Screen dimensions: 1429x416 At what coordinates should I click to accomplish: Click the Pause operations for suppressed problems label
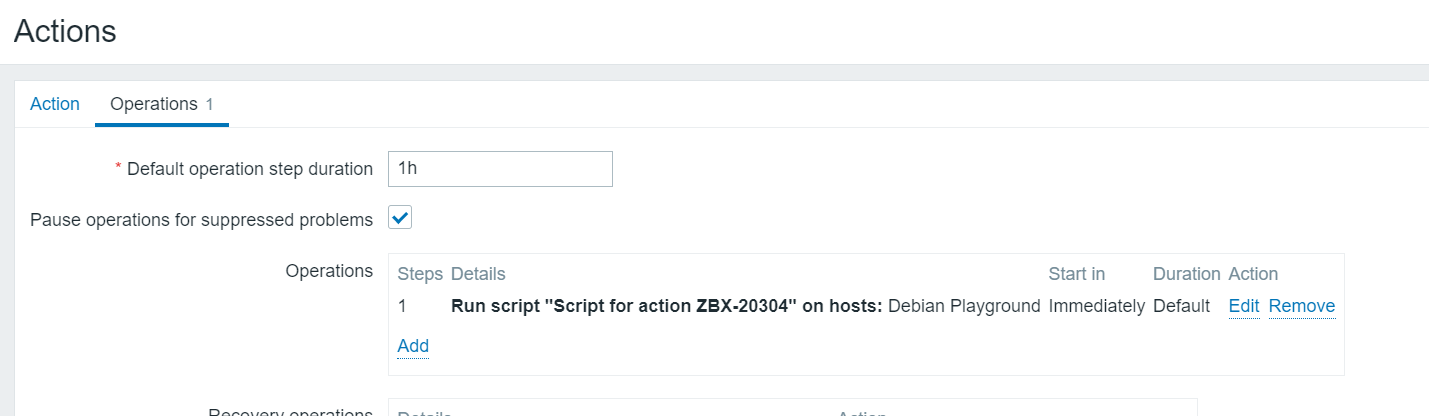pos(202,219)
